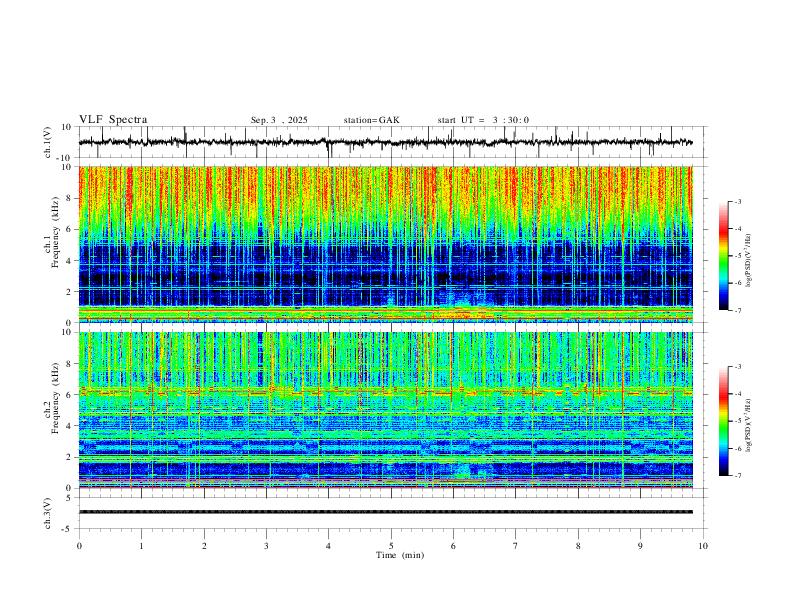Click the "Time (min)" x-axis label
Image resolution: width=792 pixels, height=612 pixels.
[400, 555]
